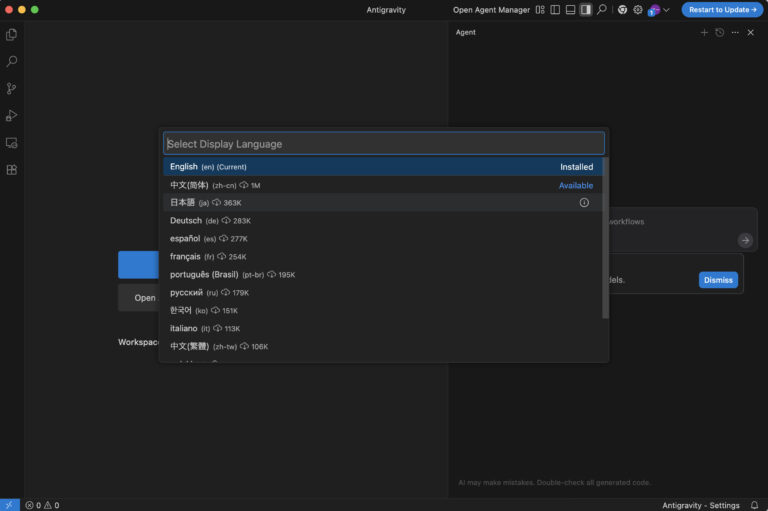Open the Run and Debug view

click(12, 116)
